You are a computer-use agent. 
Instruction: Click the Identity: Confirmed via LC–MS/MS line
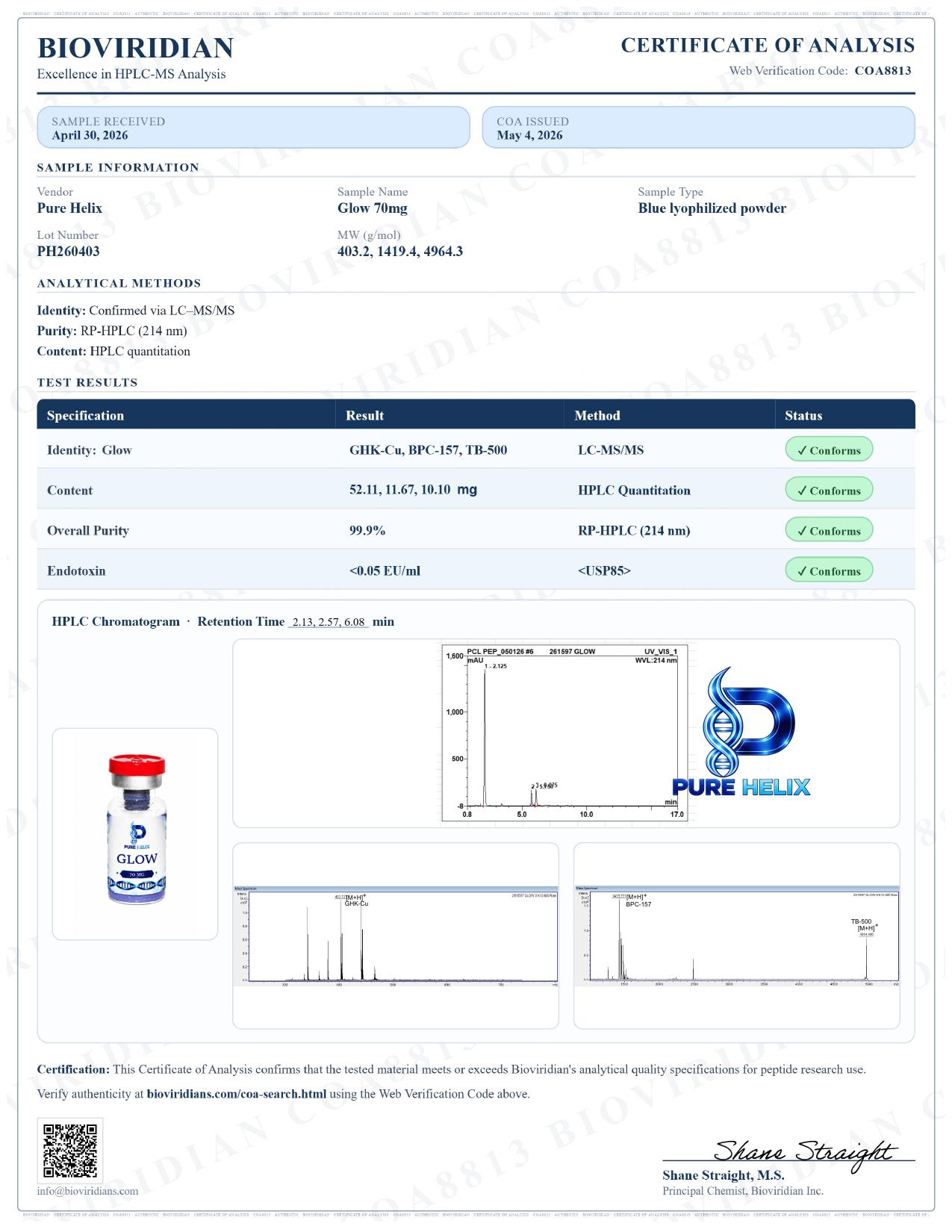135,311
